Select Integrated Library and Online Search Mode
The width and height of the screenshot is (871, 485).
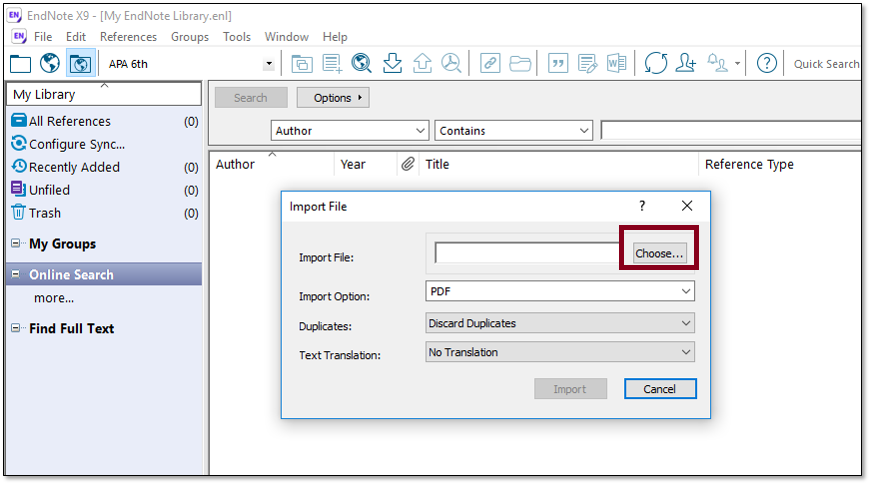(81, 63)
